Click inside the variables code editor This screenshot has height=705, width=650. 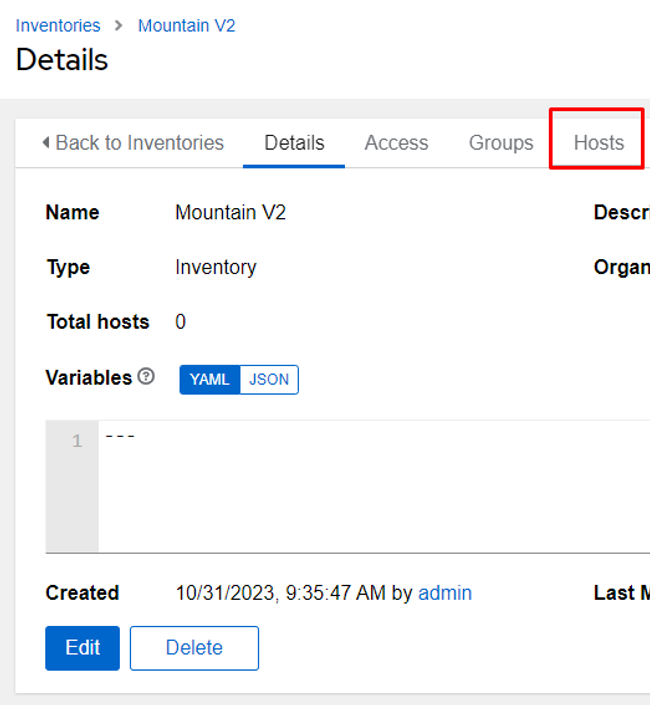374,486
